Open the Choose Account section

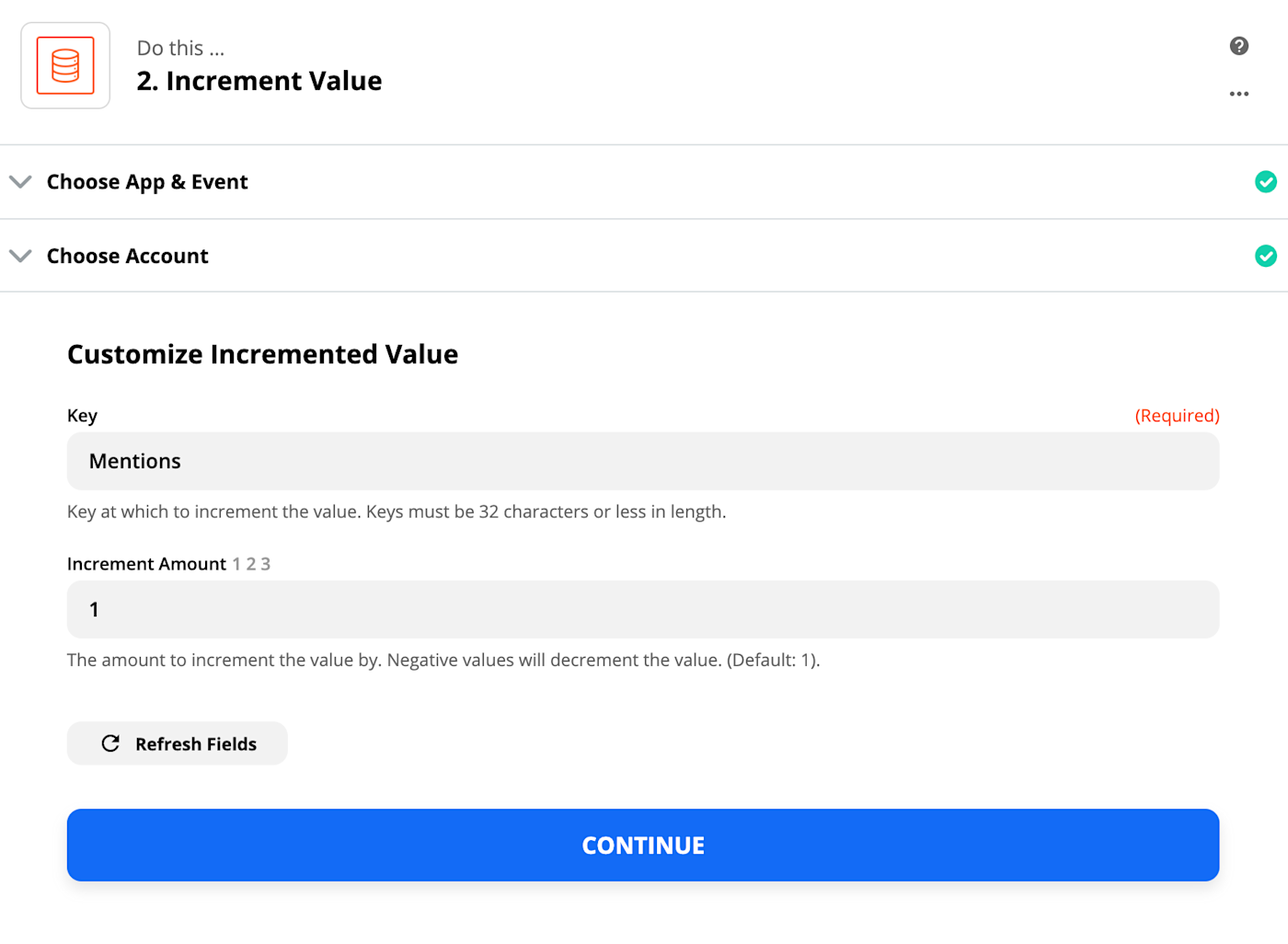click(128, 256)
